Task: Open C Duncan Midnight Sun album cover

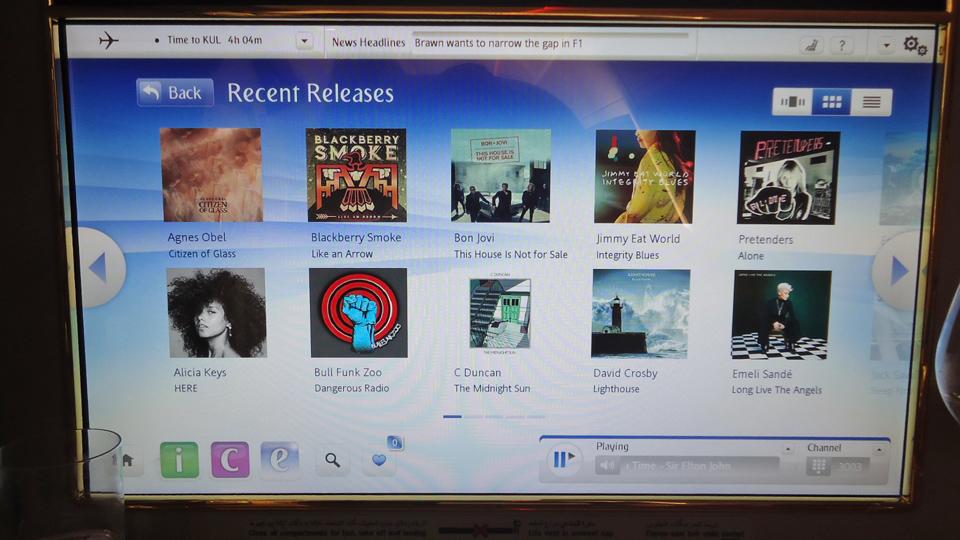Action: pos(500,313)
